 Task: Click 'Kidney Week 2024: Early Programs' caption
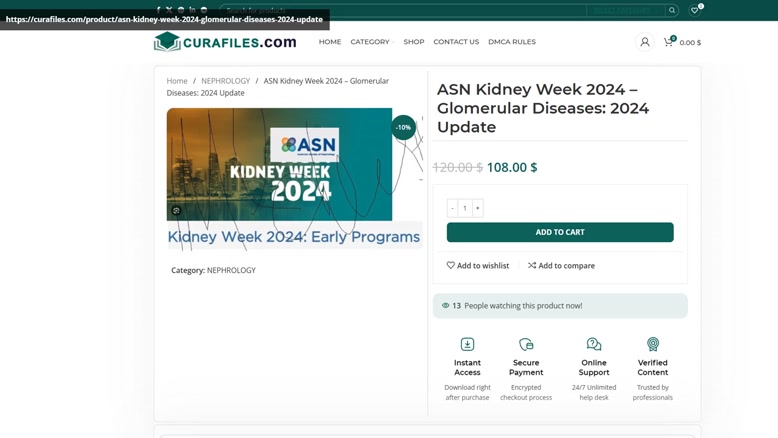(x=294, y=237)
